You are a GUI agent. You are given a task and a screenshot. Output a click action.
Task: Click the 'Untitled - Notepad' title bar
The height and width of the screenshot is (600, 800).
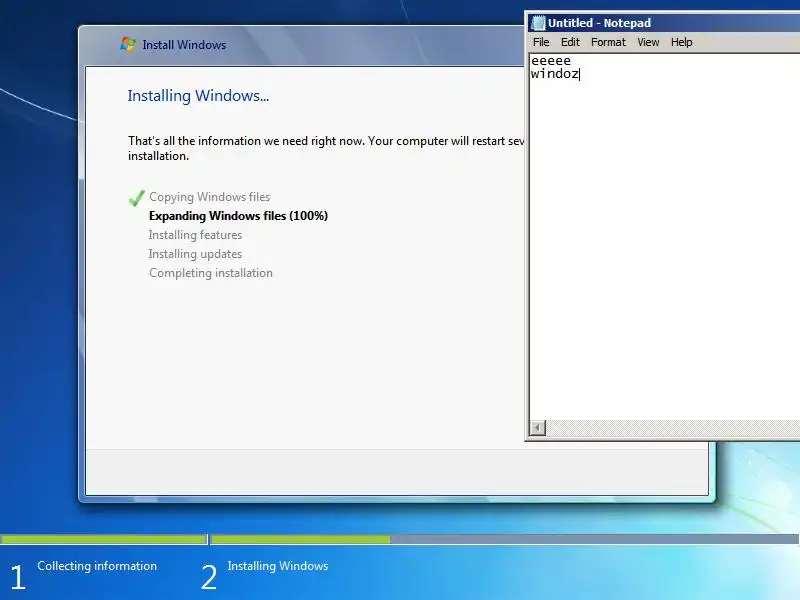pyautogui.click(x=663, y=23)
